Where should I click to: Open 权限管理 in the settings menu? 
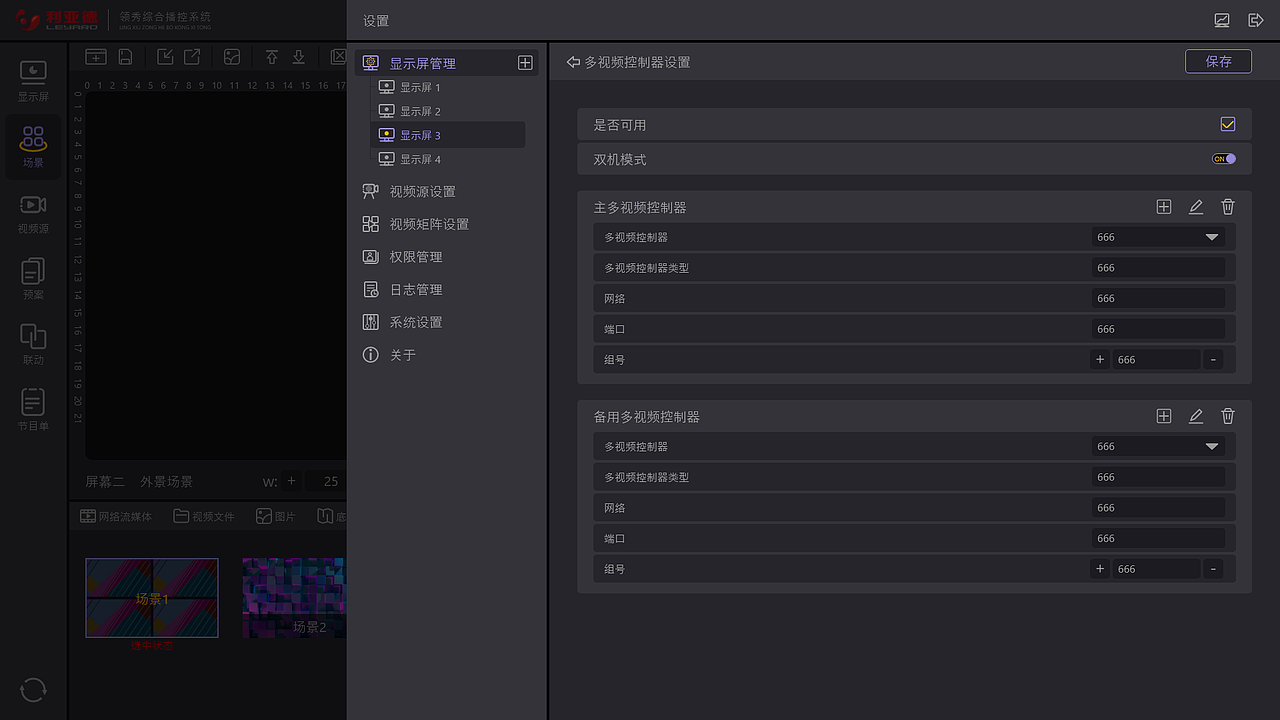coord(402,257)
